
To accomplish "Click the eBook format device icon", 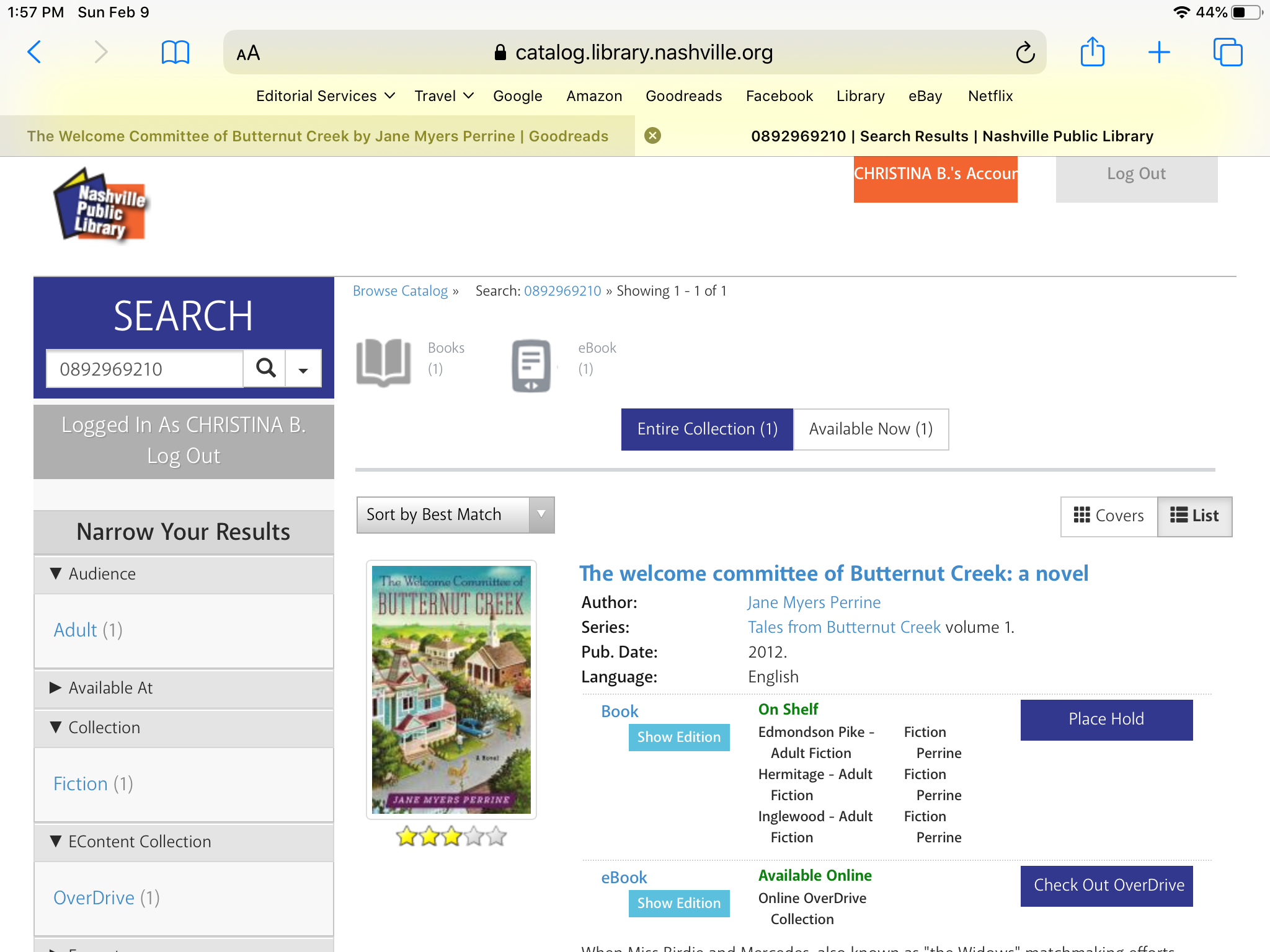I will (x=531, y=365).
